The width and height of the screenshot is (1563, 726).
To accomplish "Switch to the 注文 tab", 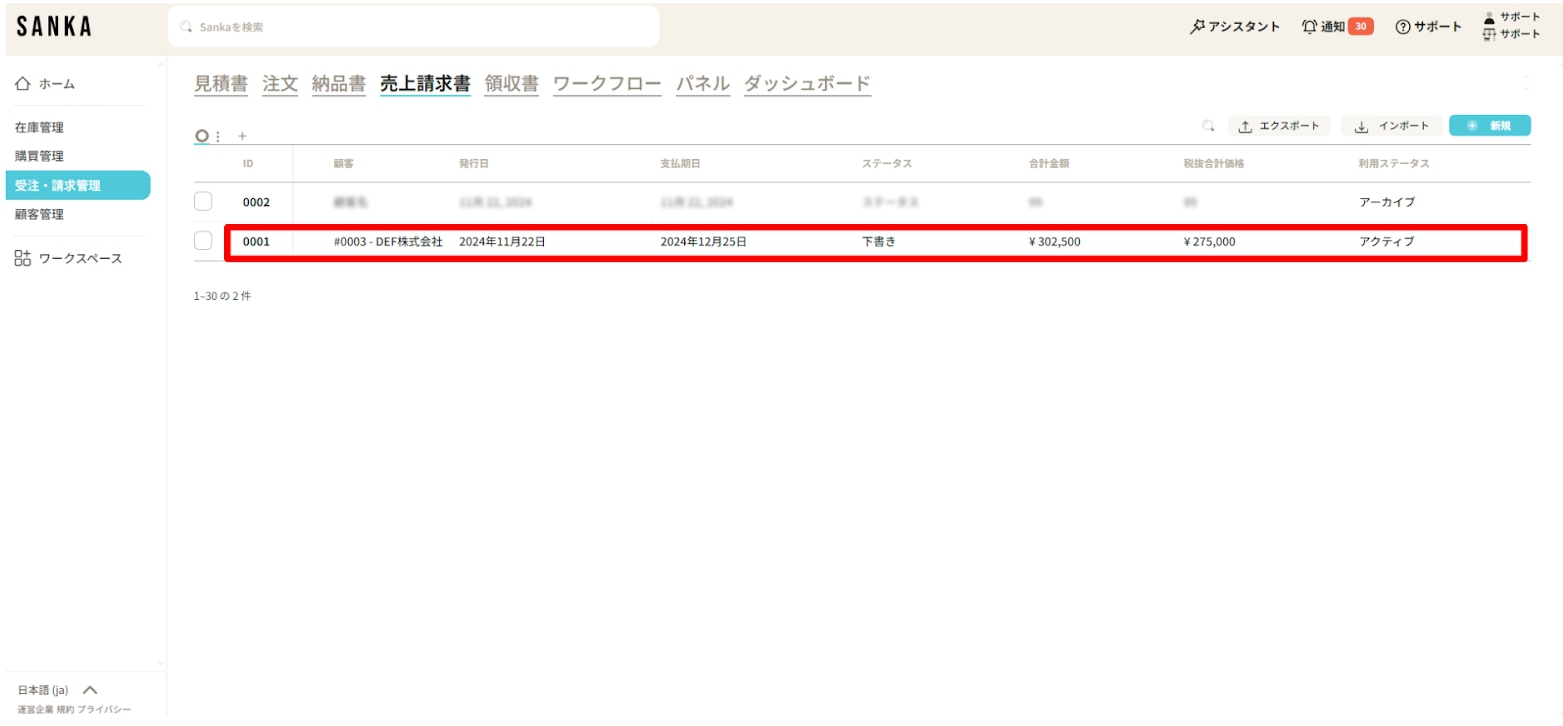I will coord(280,84).
